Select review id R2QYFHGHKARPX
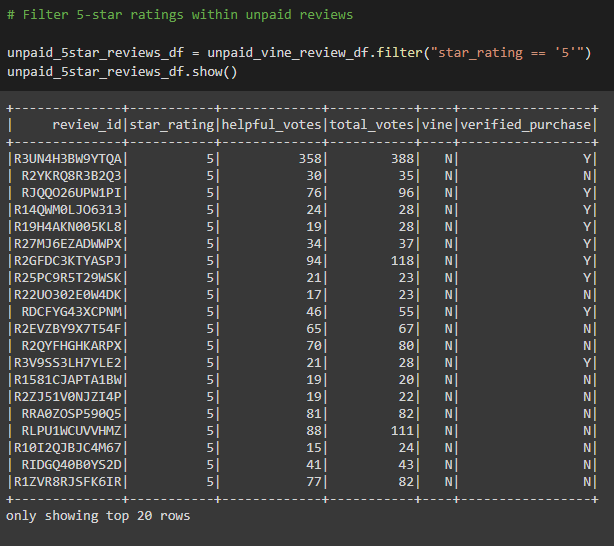The height and width of the screenshot is (546, 614). coord(72,346)
